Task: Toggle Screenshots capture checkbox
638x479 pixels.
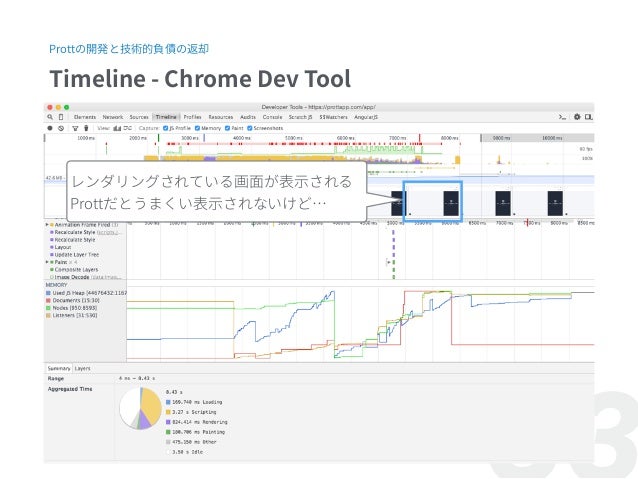Action: 250,128
